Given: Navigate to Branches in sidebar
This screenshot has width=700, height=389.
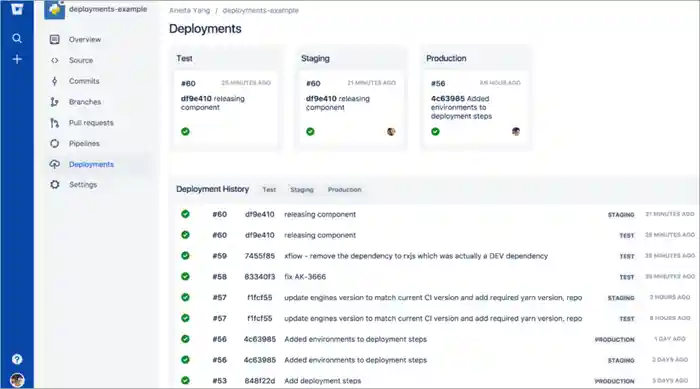Looking at the screenshot, I should point(85,102).
